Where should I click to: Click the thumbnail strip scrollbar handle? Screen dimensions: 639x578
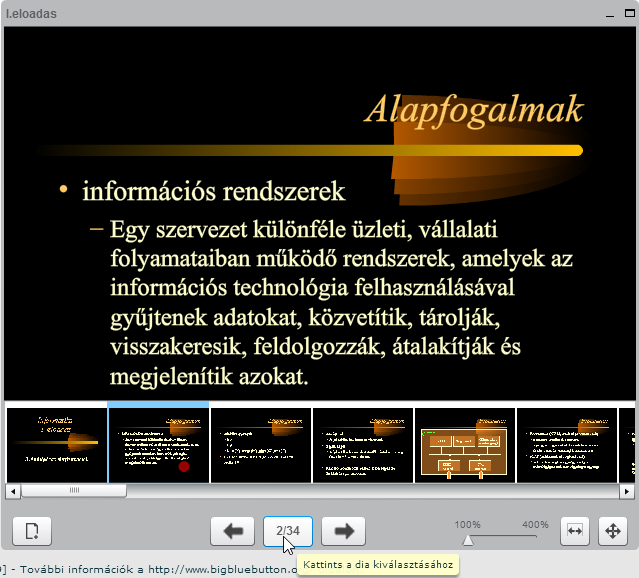74,491
